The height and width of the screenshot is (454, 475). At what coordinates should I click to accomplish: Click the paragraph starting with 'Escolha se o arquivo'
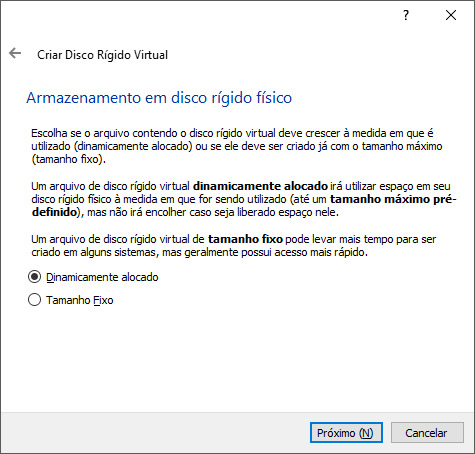coord(237,146)
